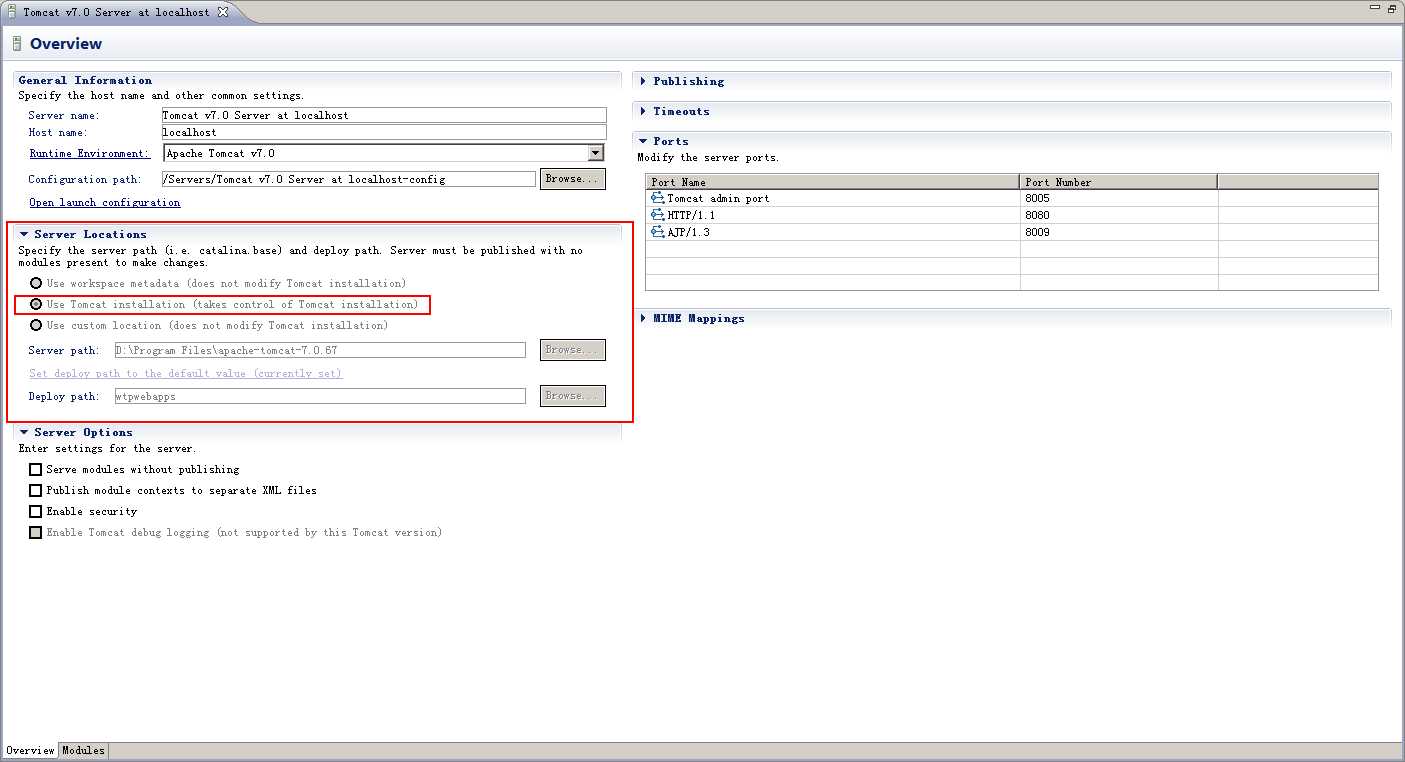Image resolution: width=1405 pixels, height=762 pixels.
Task: Browse for the Configuration path
Action: [573, 179]
